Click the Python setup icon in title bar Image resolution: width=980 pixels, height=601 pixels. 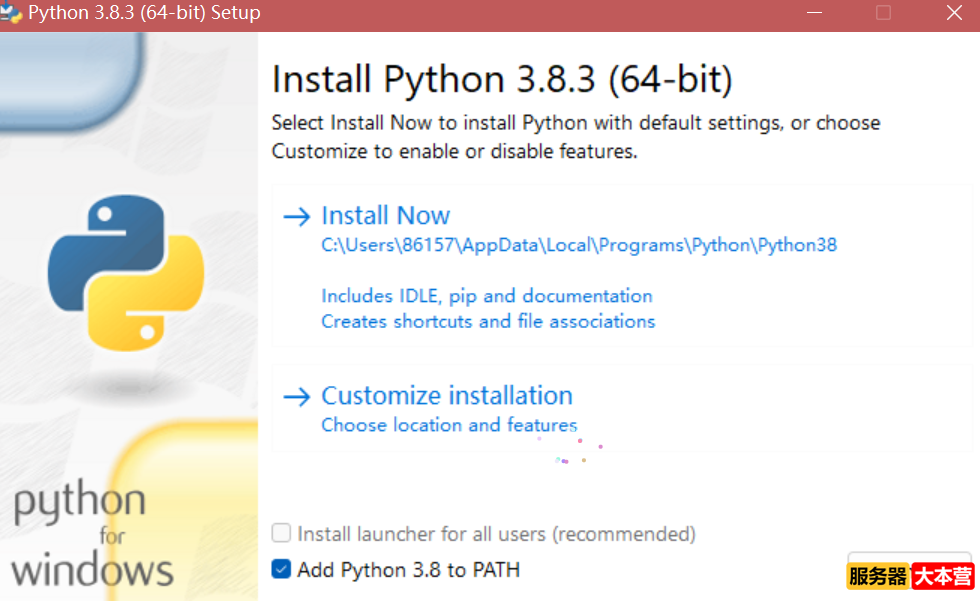[11, 12]
